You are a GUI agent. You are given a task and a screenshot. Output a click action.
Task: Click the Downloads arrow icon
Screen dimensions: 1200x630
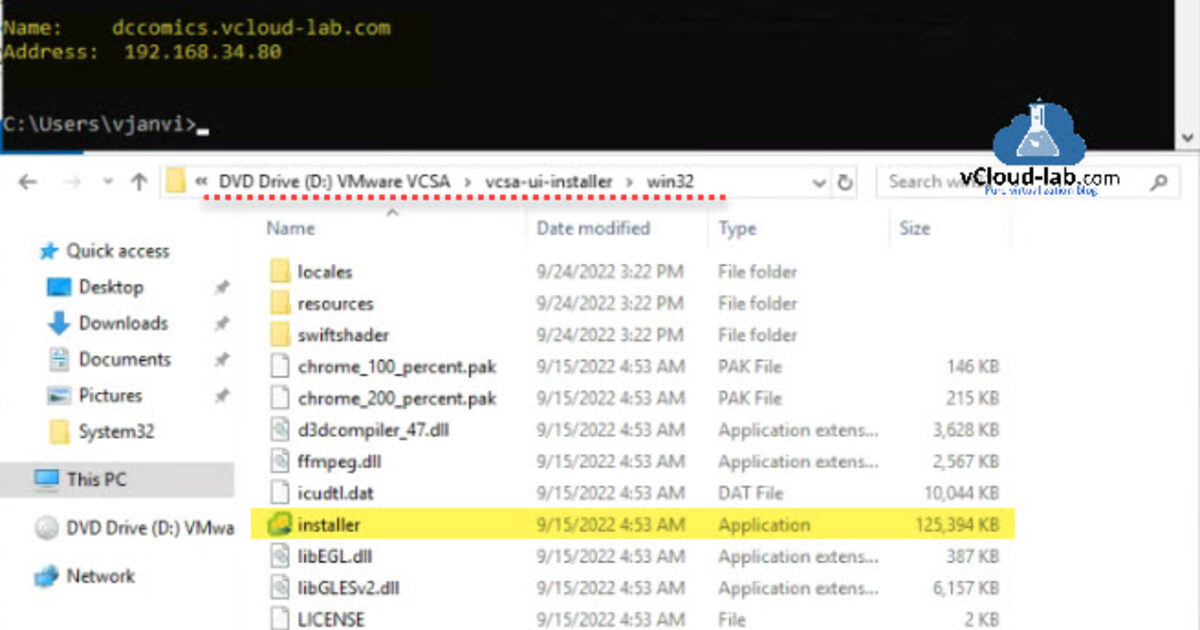59,323
